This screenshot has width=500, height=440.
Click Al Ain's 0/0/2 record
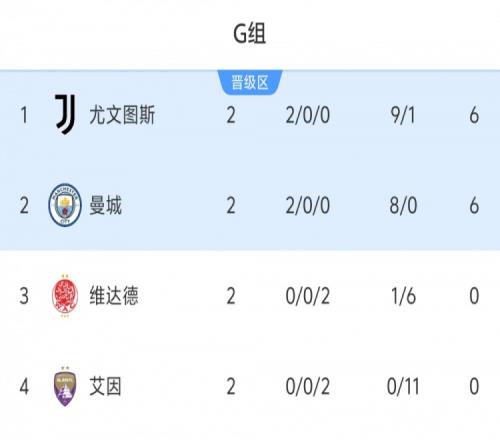[x=308, y=386]
